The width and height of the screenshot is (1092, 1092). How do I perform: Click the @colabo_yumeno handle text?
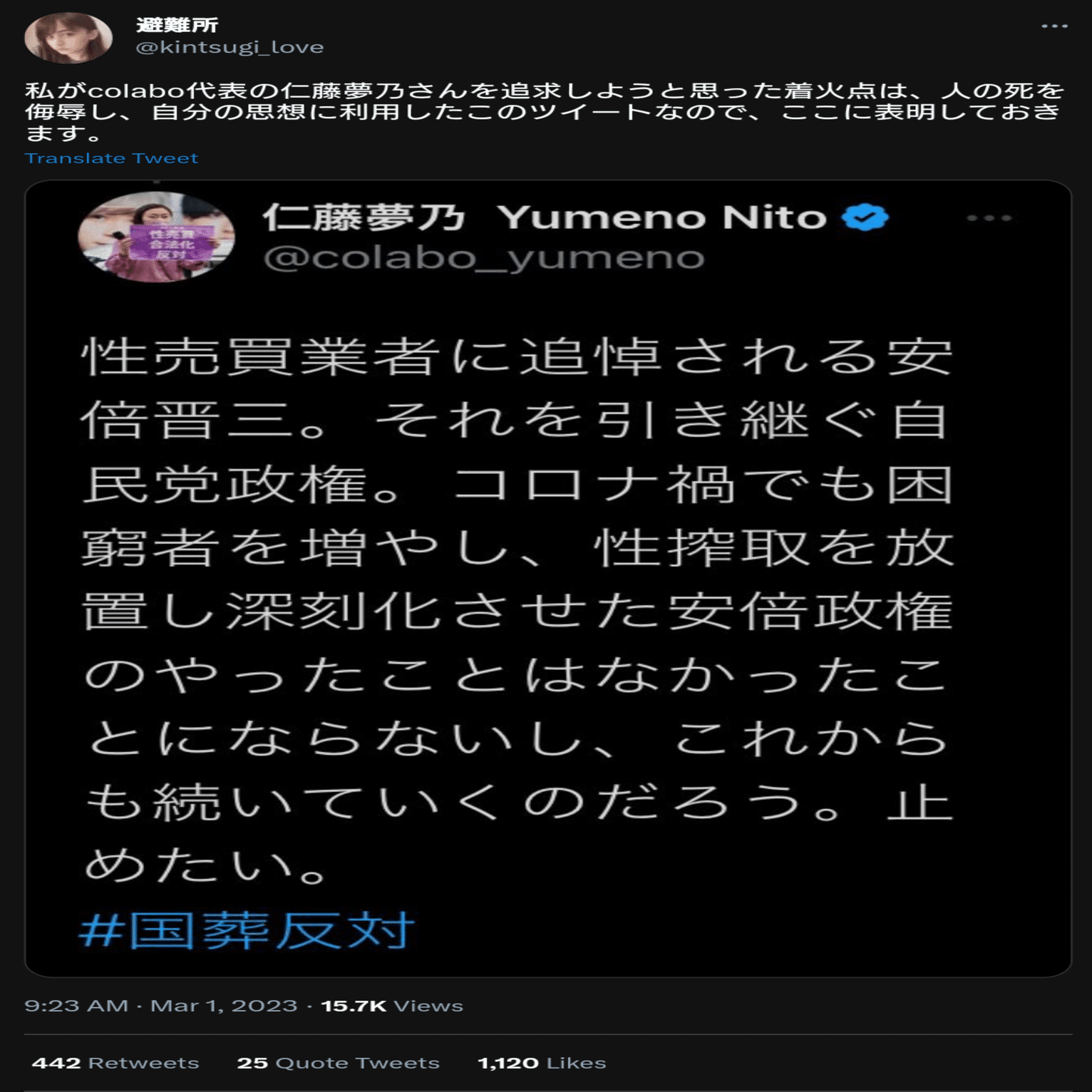[484, 258]
